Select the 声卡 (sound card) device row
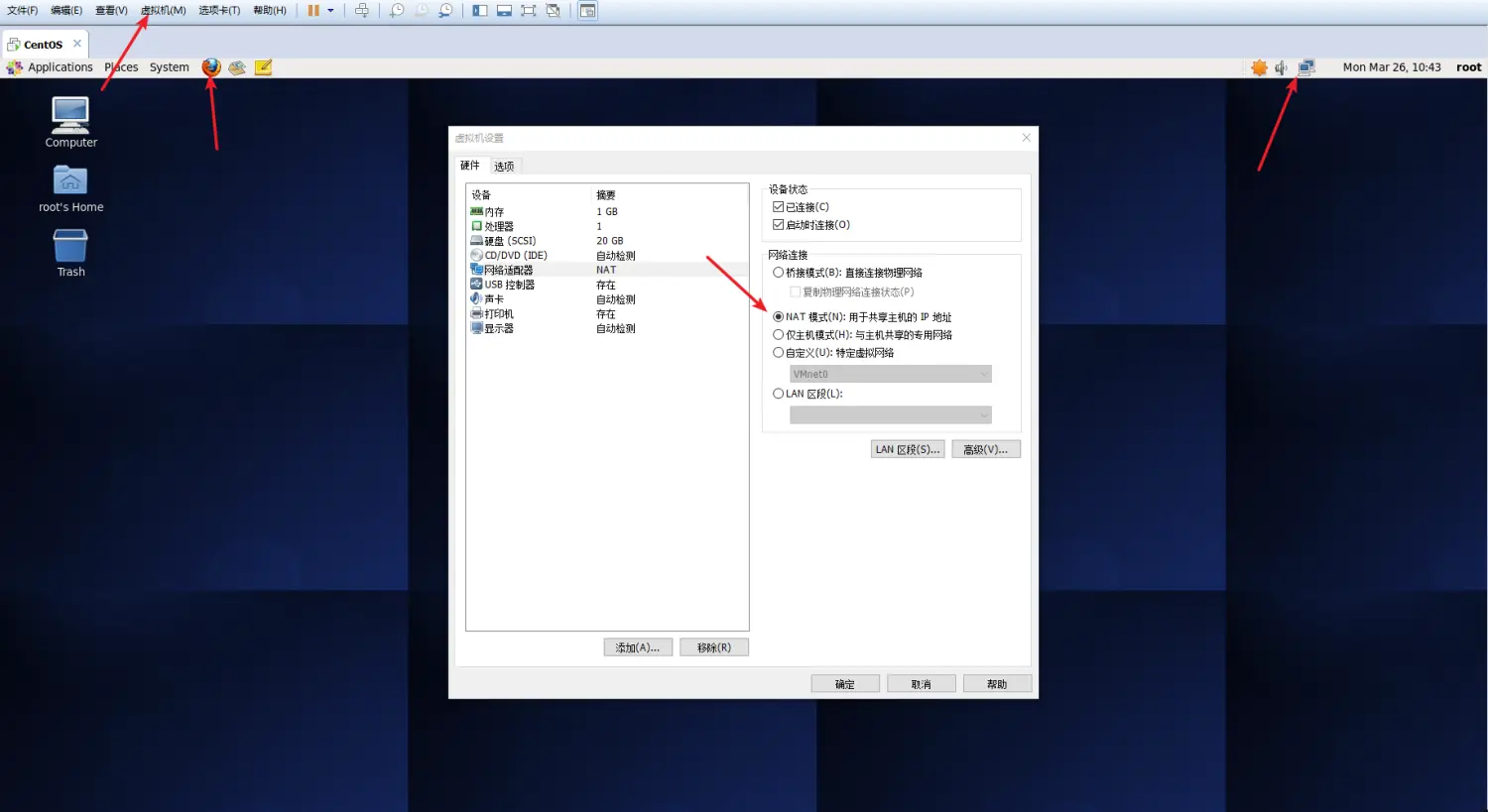The image size is (1488, 812). [x=607, y=299]
